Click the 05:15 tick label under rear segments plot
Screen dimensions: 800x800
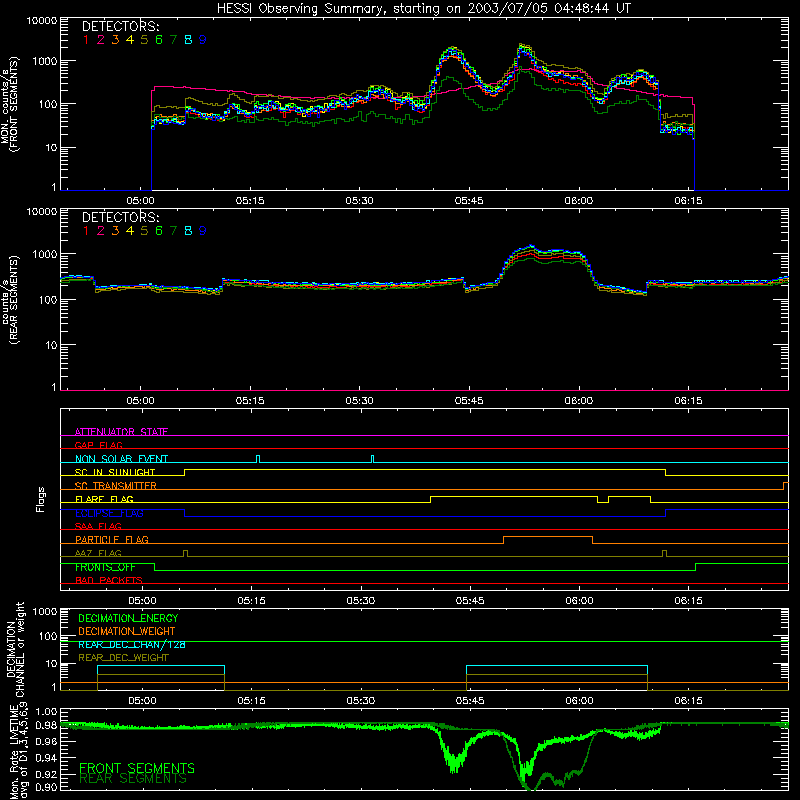coord(250,401)
